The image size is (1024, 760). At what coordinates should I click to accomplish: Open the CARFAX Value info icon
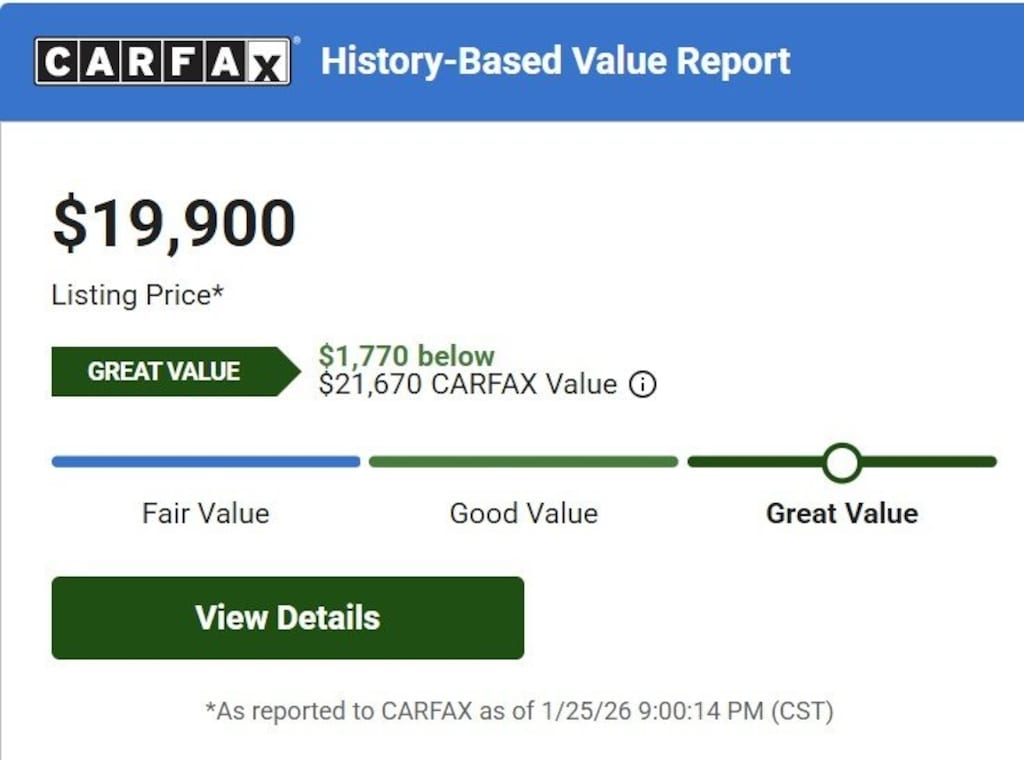(643, 384)
